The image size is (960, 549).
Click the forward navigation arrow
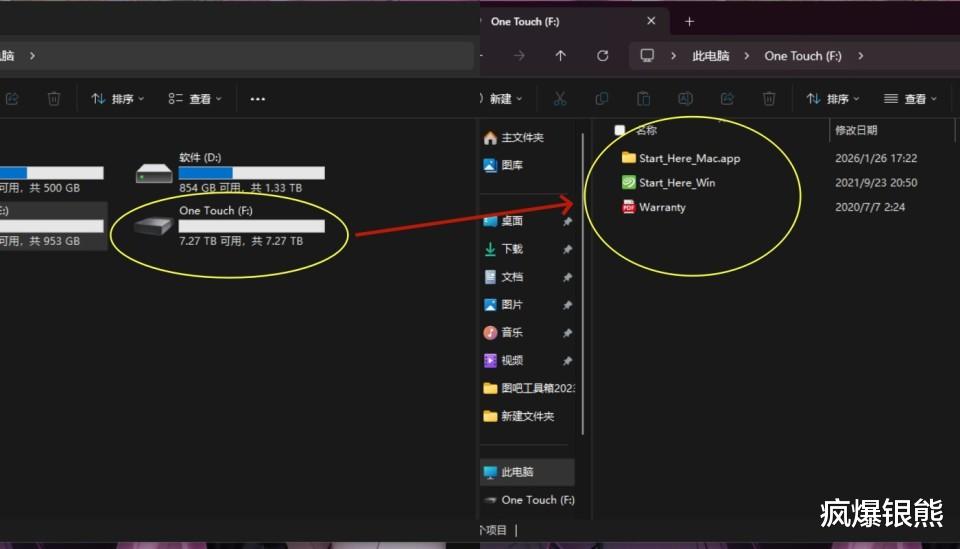click(x=519, y=56)
